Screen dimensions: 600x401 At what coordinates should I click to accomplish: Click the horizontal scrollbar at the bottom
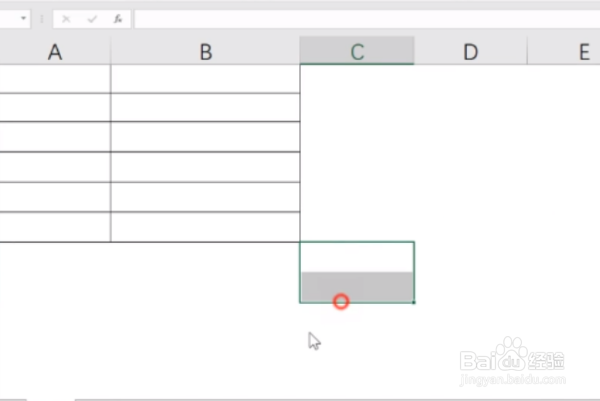(337, 399)
